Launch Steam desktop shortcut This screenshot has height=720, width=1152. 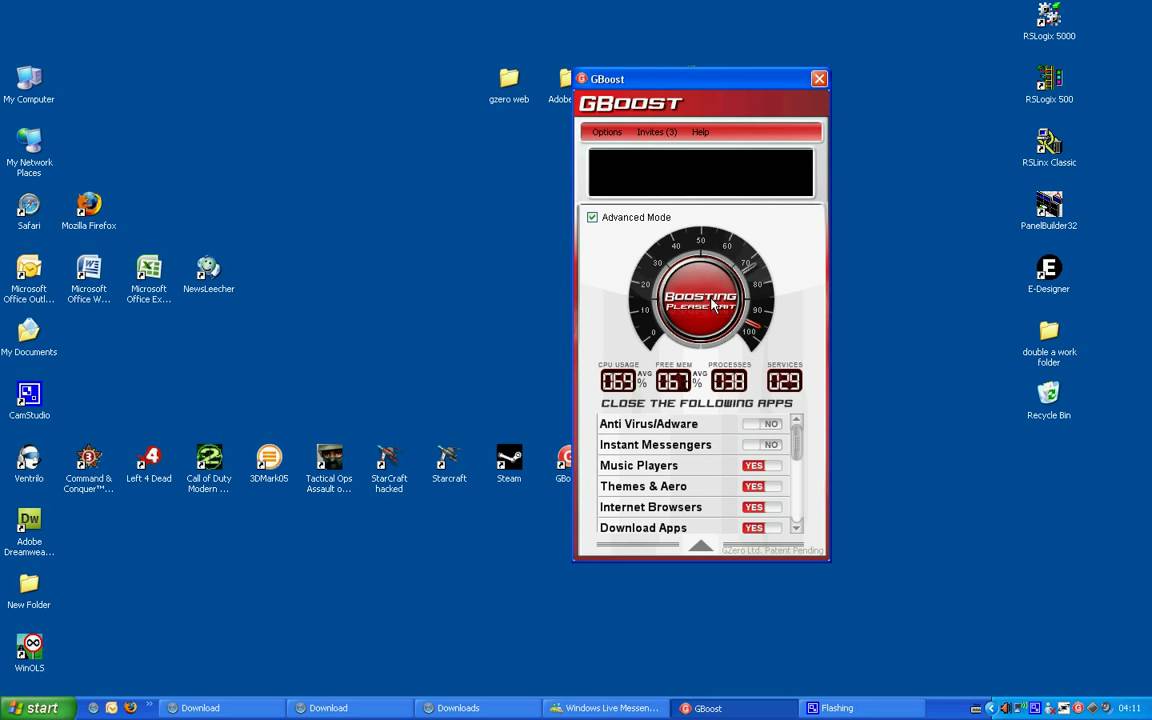point(509,464)
